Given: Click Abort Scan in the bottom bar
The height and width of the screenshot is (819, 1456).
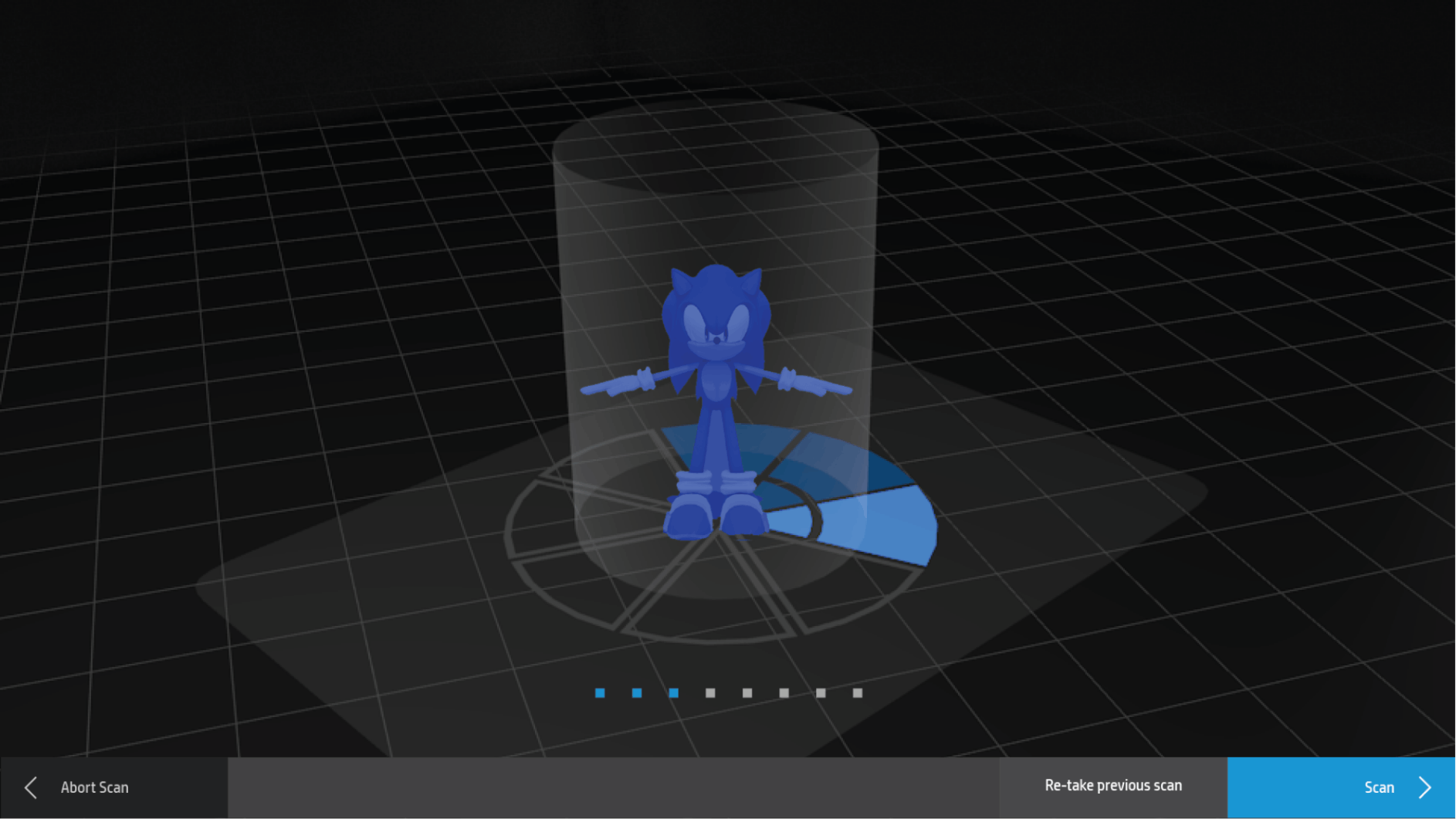Looking at the screenshot, I should (94, 787).
